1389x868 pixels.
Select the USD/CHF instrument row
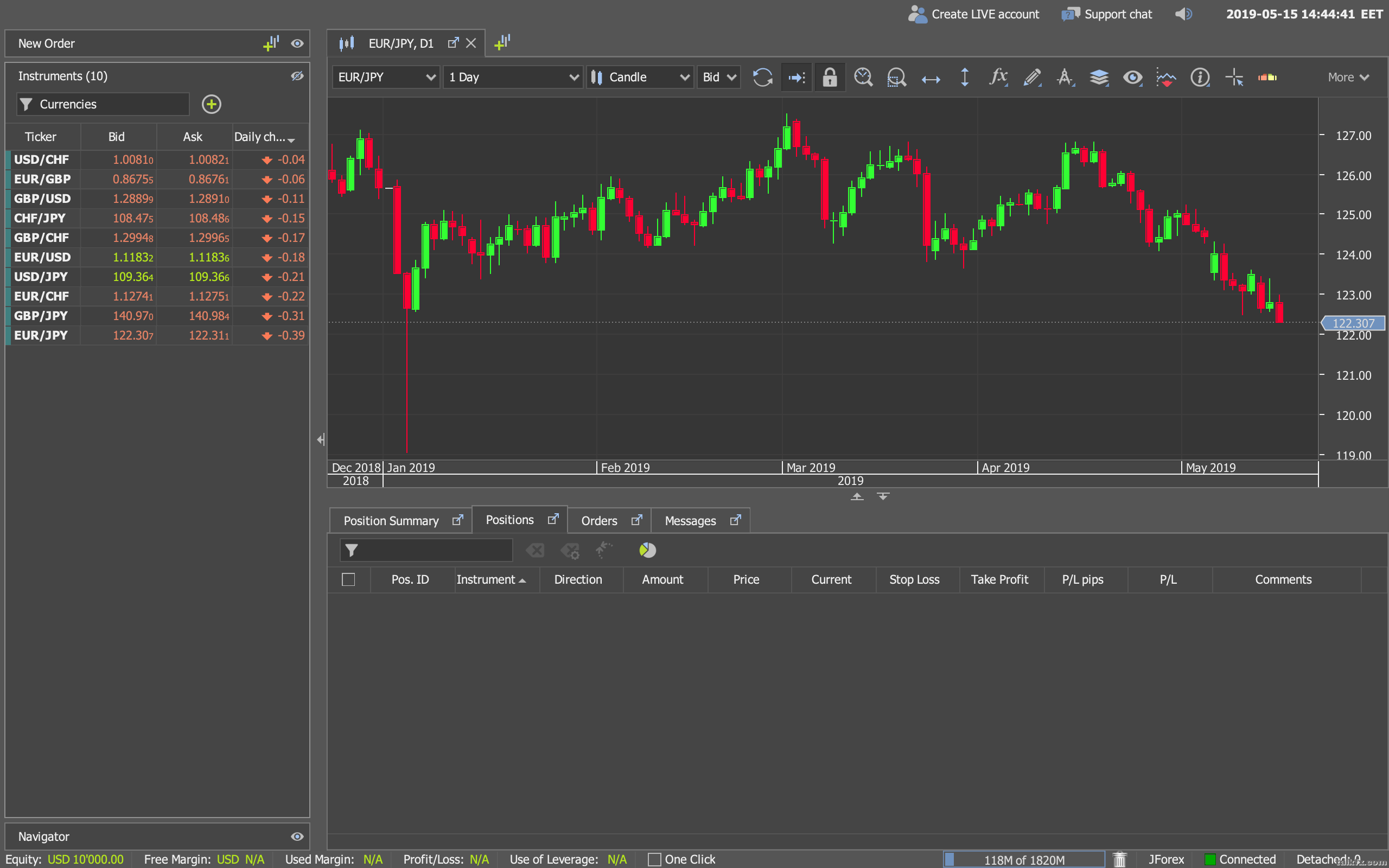(x=157, y=159)
